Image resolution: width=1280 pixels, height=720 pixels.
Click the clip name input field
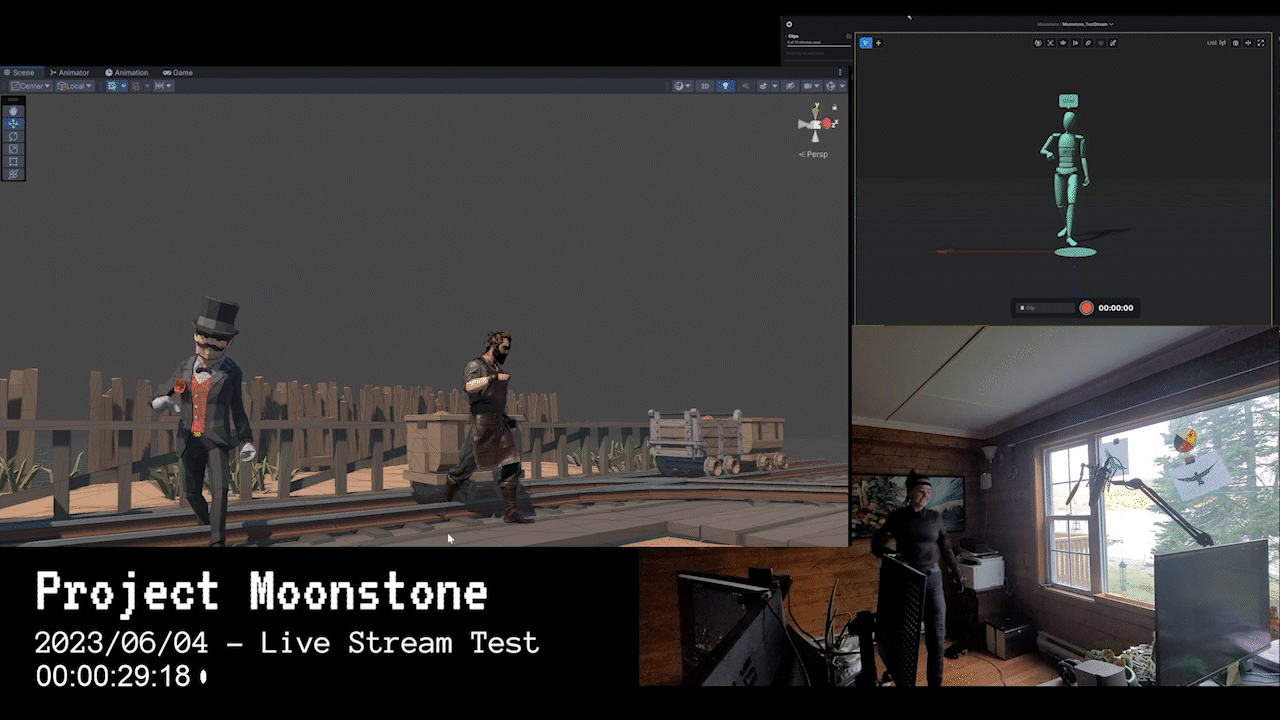coord(1044,308)
